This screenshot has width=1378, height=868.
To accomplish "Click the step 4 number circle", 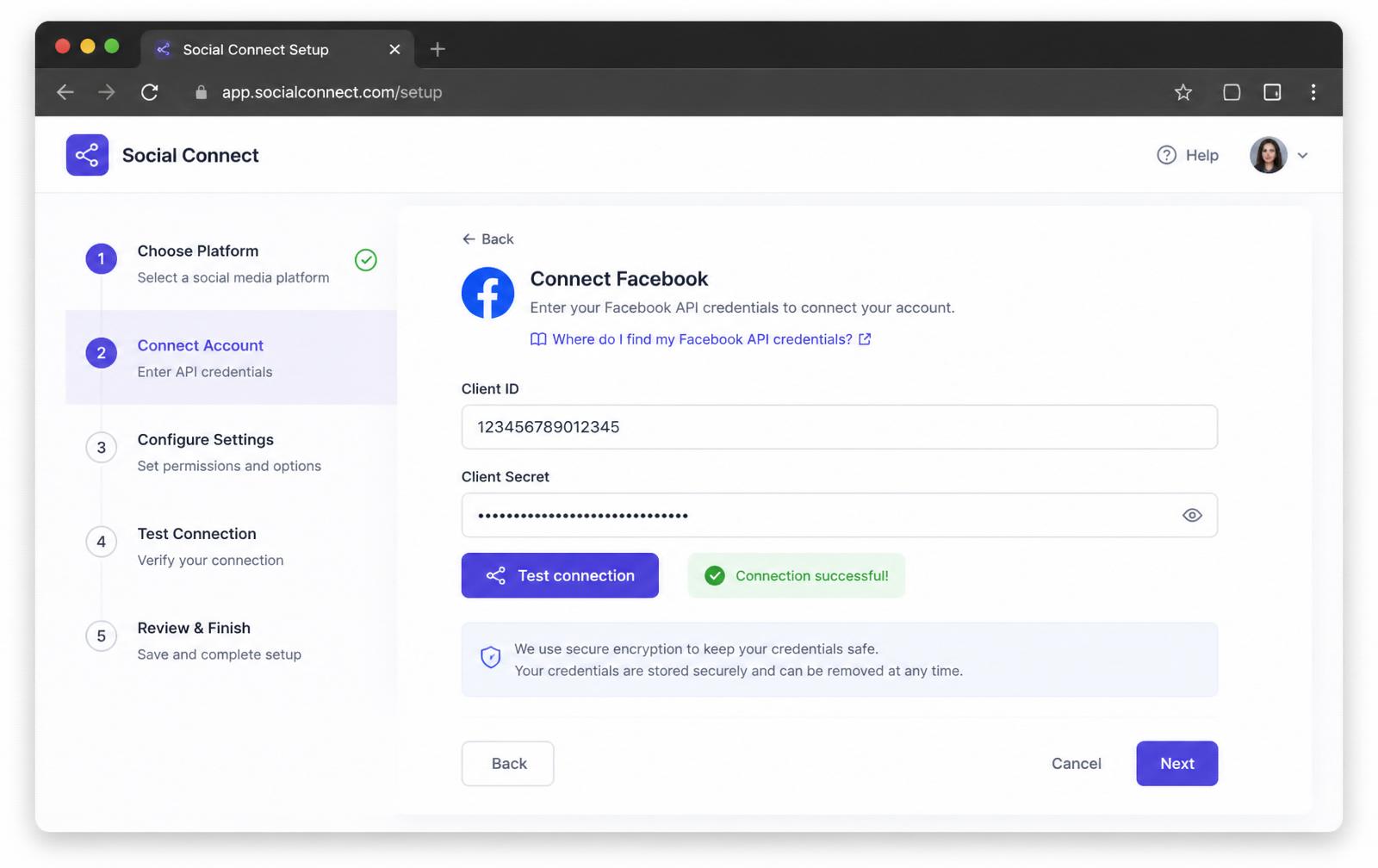I will (102, 542).
